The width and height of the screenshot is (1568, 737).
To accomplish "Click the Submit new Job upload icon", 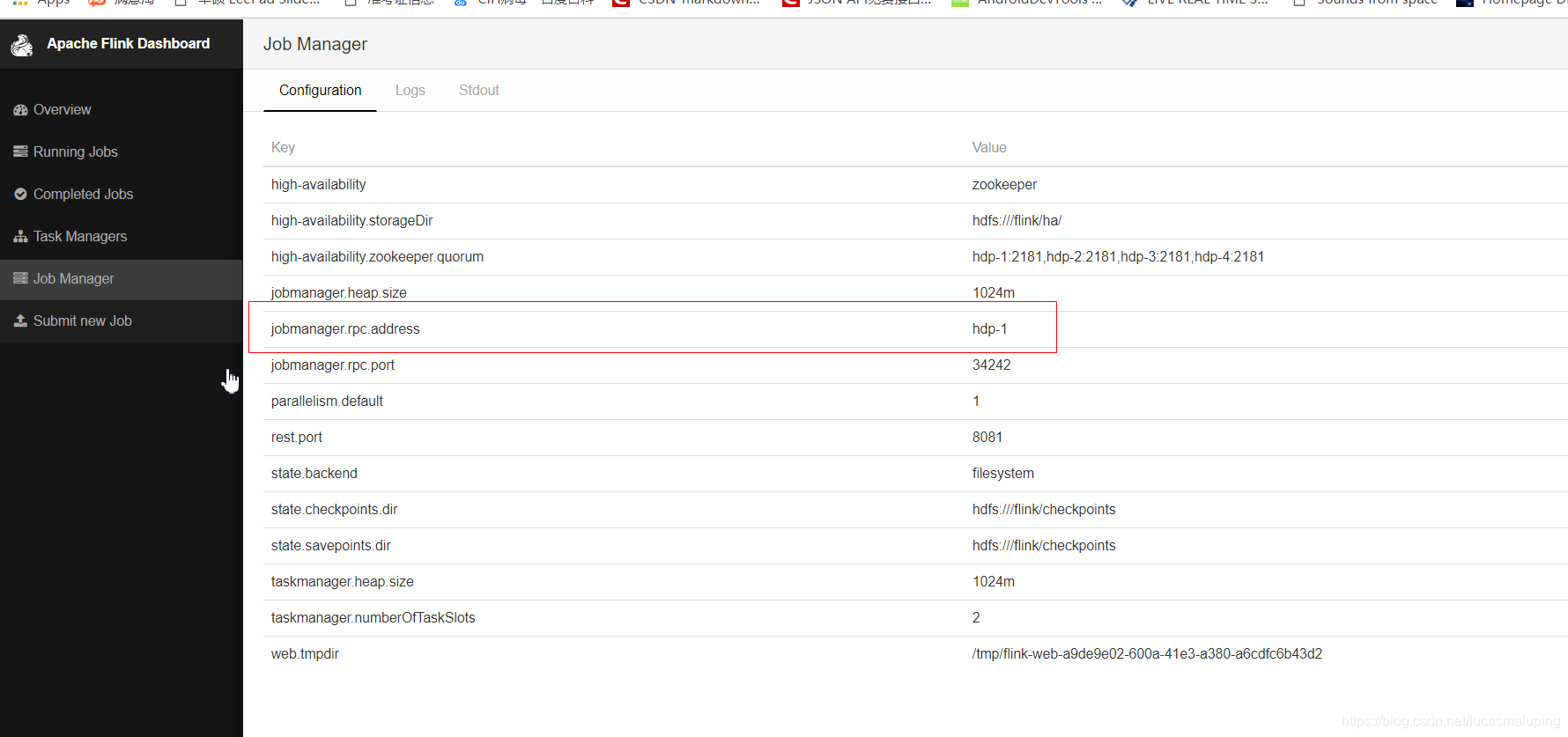I will pos(20,321).
